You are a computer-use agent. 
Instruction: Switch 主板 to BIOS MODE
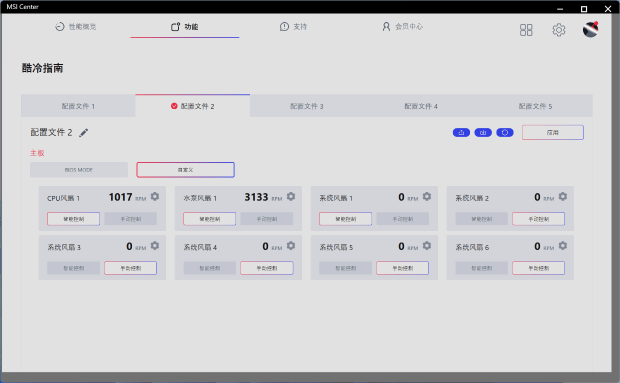pos(79,170)
